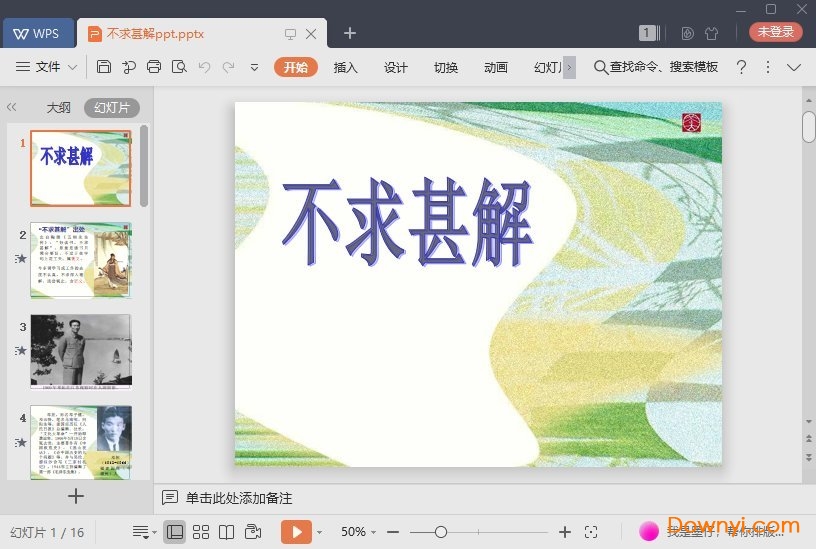
Task: Add new slide with plus button
Action: [x=75, y=496]
